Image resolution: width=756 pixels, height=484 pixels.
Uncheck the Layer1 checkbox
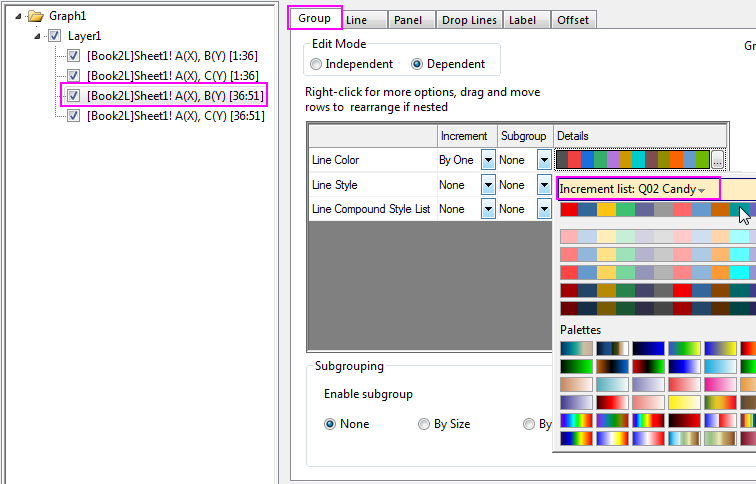tap(55, 36)
